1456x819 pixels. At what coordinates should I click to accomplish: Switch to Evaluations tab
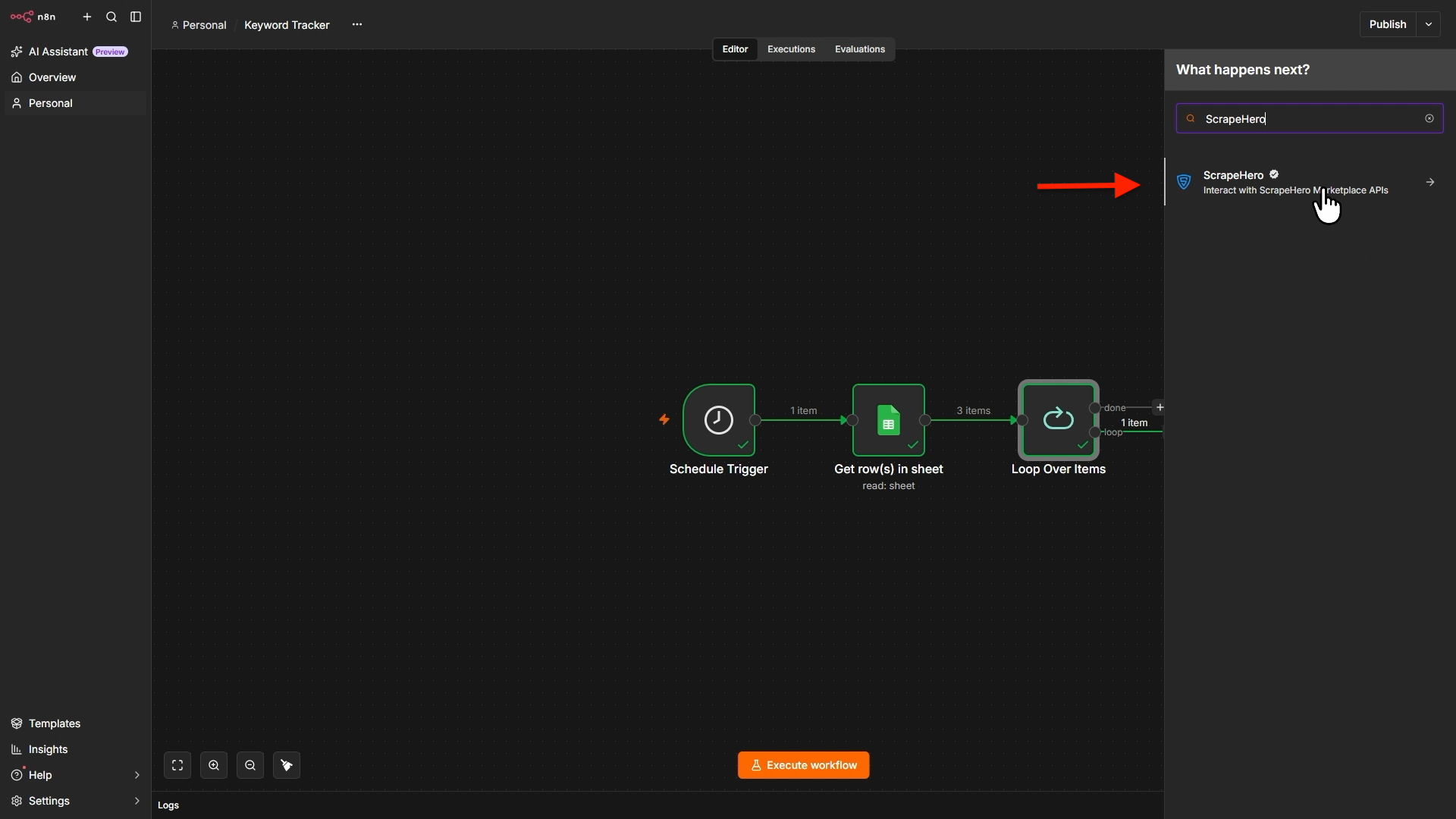pyautogui.click(x=860, y=49)
